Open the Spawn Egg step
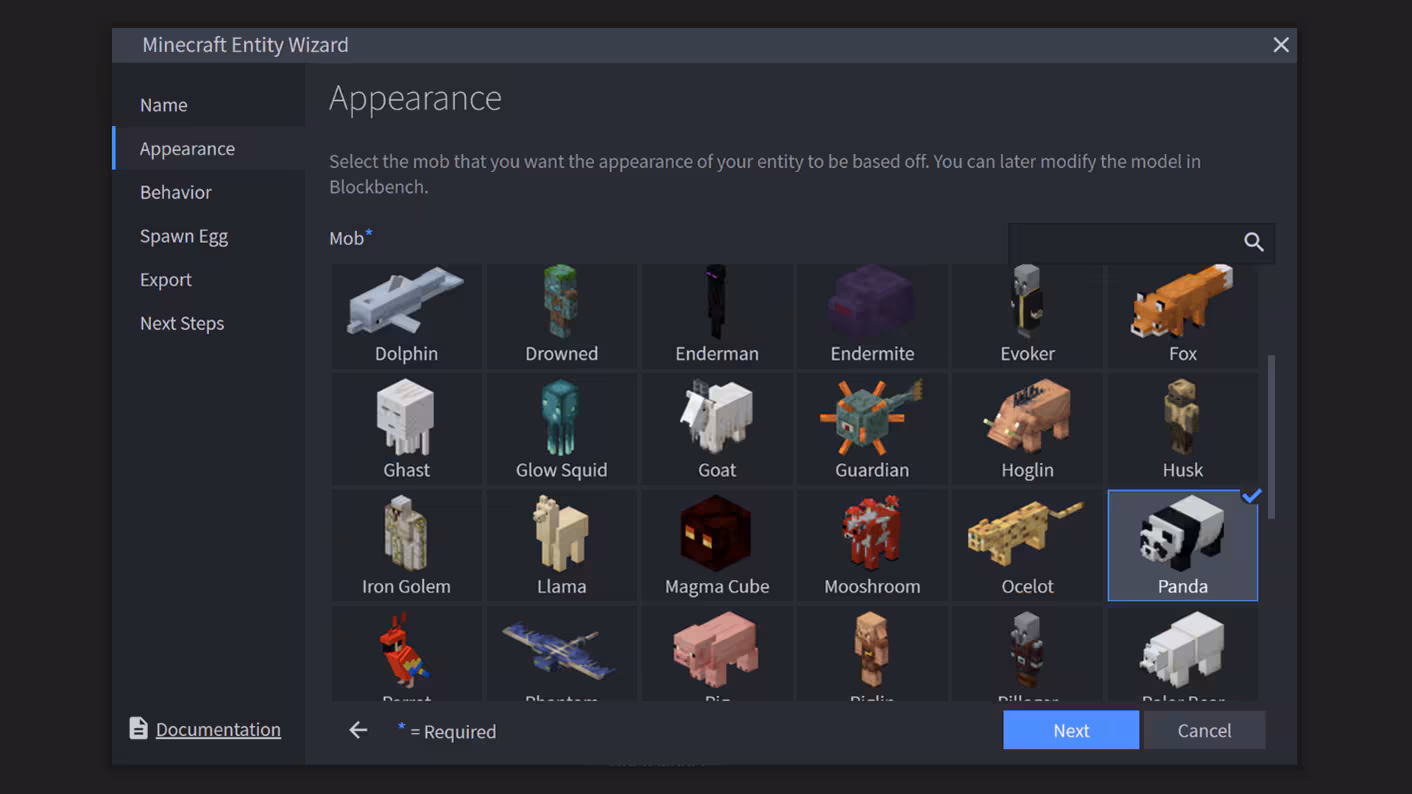Viewport: 1412px width, 794px height. coord(209,236)
